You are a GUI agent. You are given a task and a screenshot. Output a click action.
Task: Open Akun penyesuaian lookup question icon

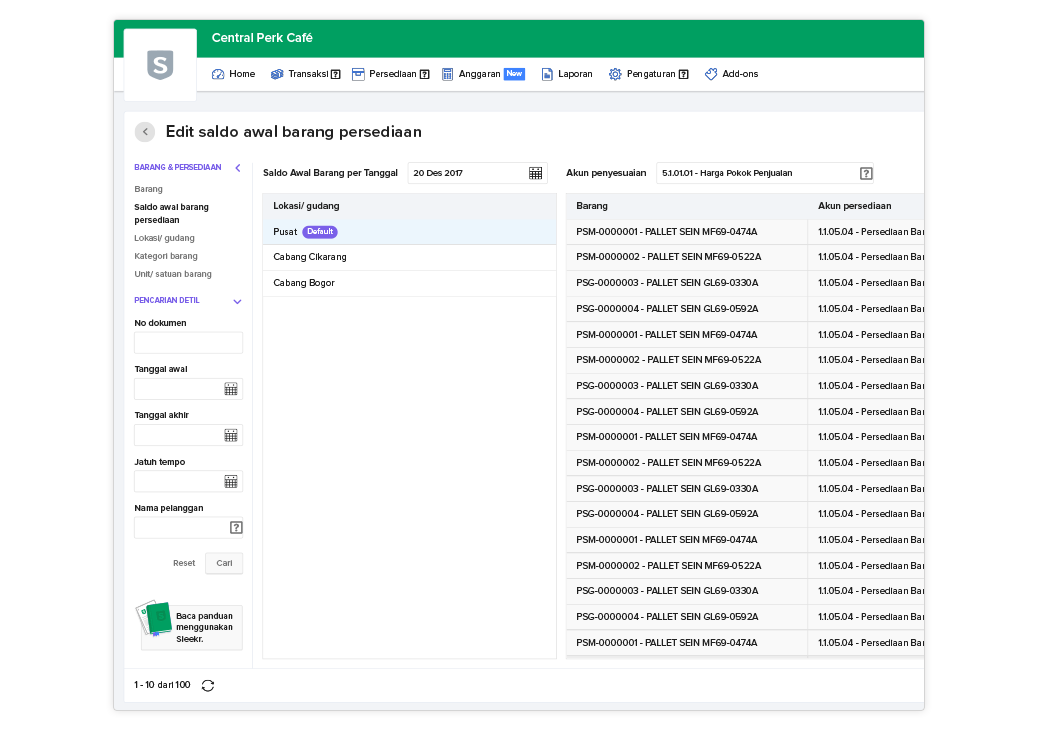point(866,173)
